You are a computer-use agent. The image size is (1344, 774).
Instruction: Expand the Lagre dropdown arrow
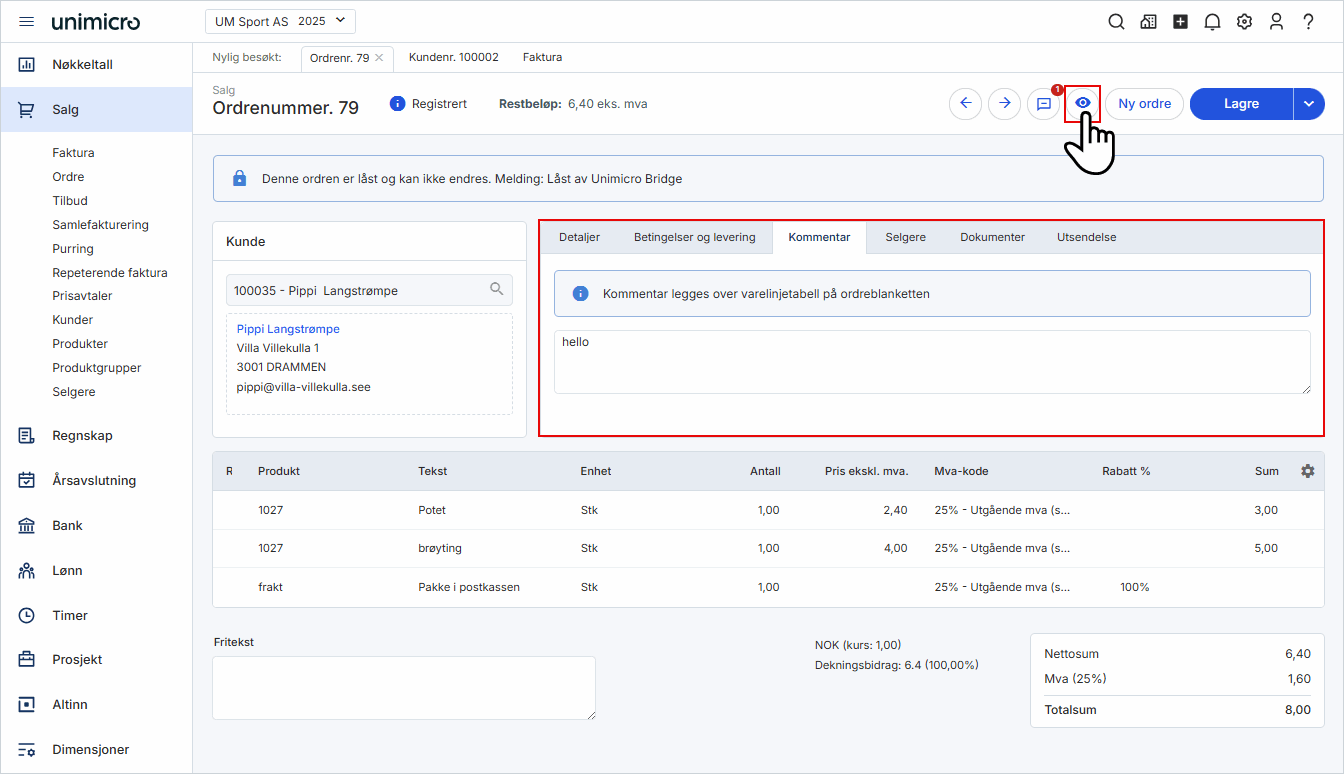click(x=1308, y=104)
